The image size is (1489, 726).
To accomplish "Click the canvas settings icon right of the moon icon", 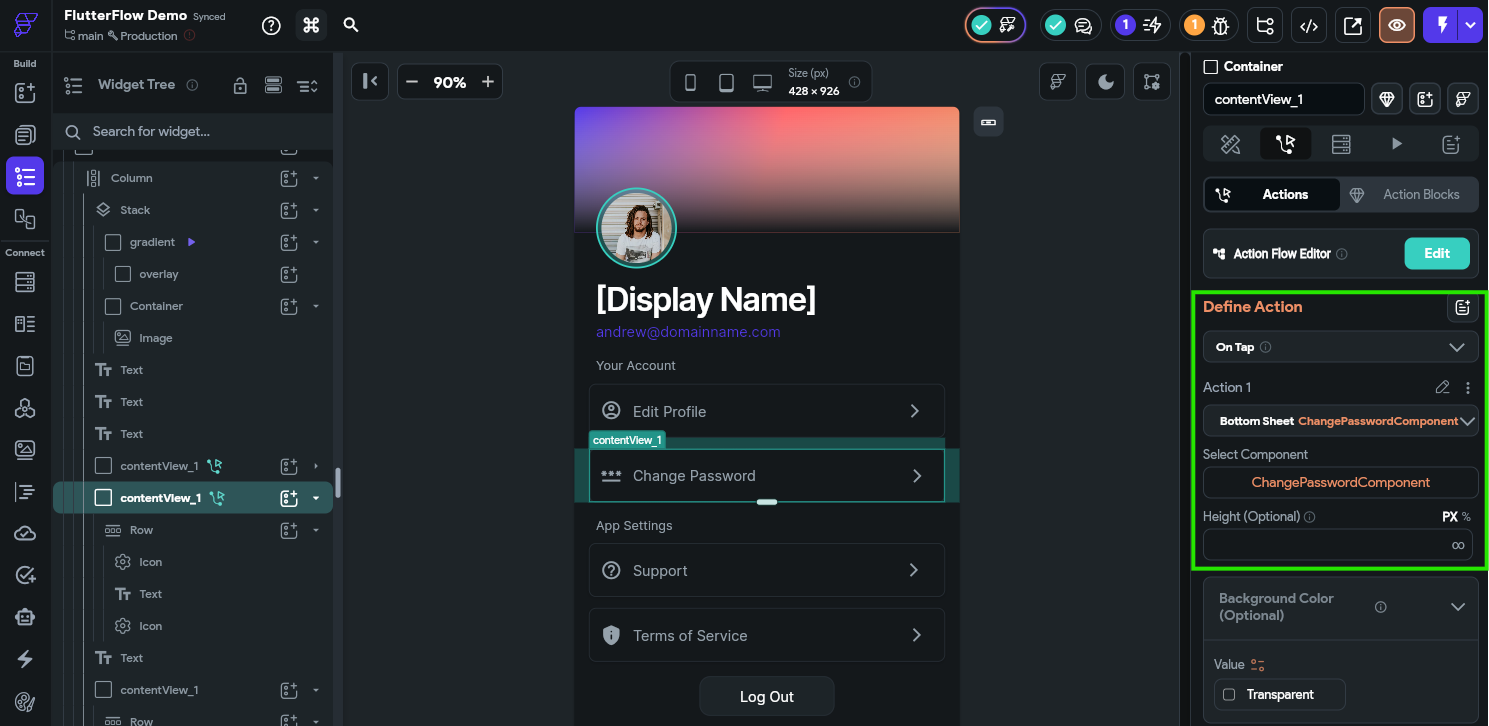I will click(x=1152, y=82).
